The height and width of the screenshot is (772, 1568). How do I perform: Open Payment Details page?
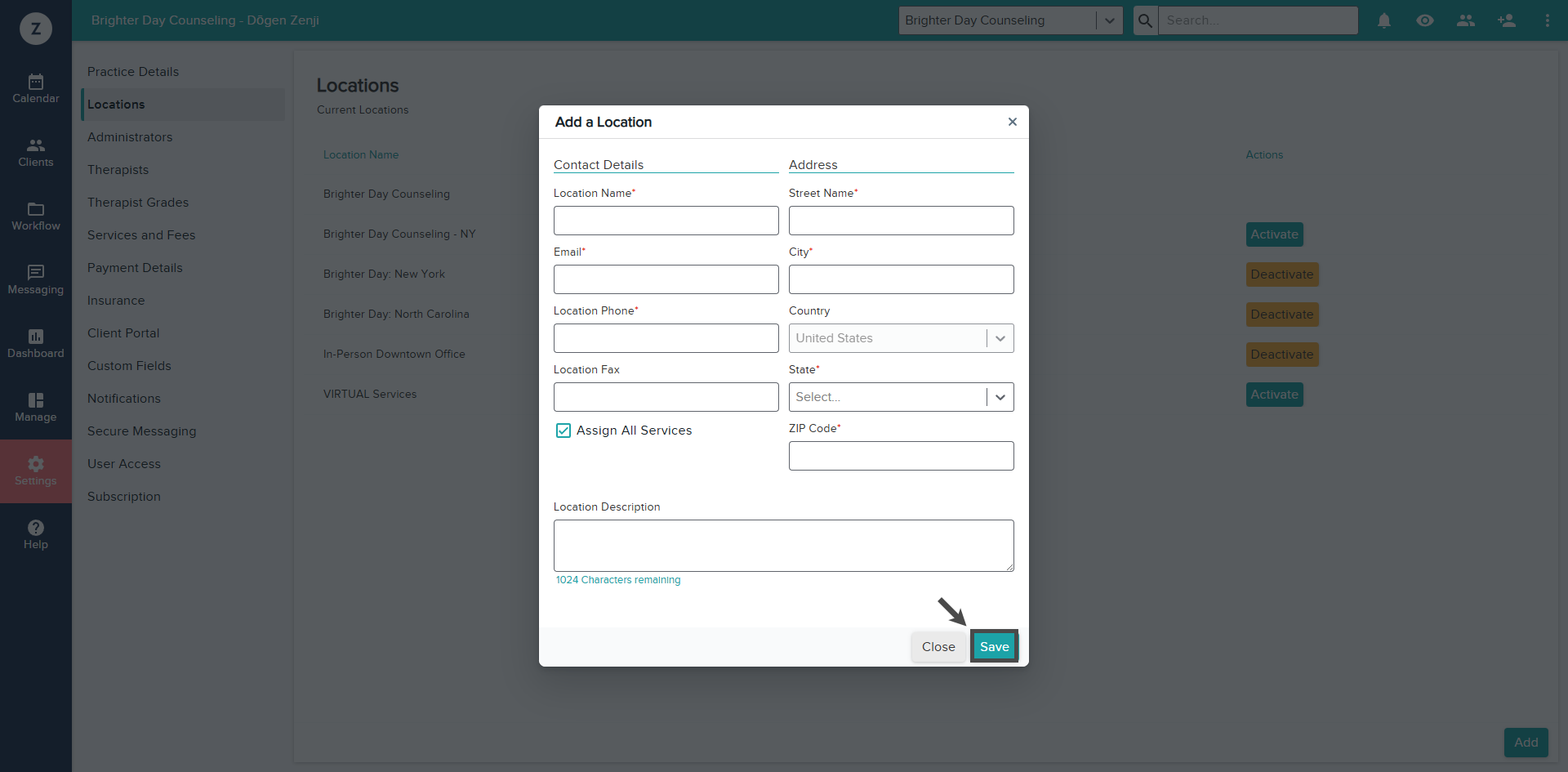coord(135,268)
